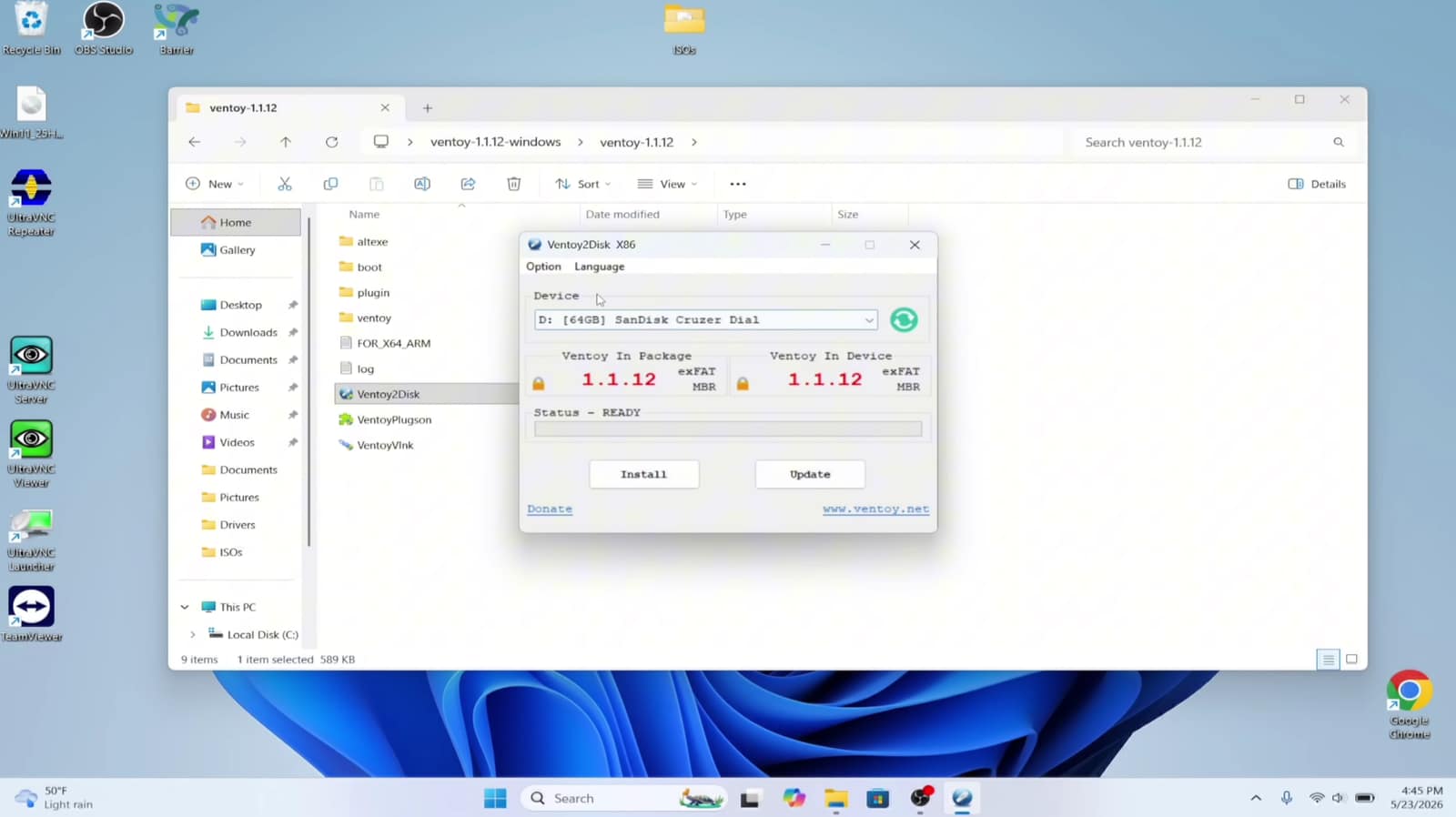Open the Language menu in Ventoy2Disk
Viewport: 1456px width, 817px height.
click(599, 267)
